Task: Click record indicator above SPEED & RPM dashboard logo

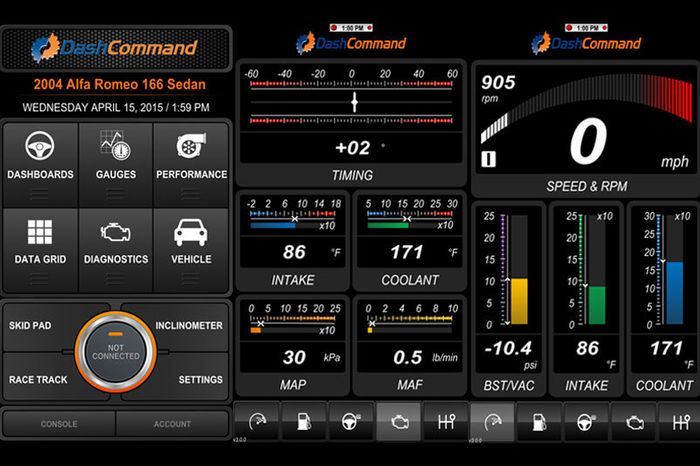Action: point(586,28)
